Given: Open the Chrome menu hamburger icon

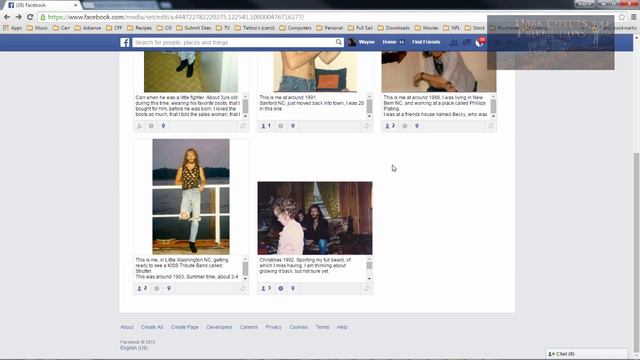Looking at the screenshot, I should coord(633,17).
